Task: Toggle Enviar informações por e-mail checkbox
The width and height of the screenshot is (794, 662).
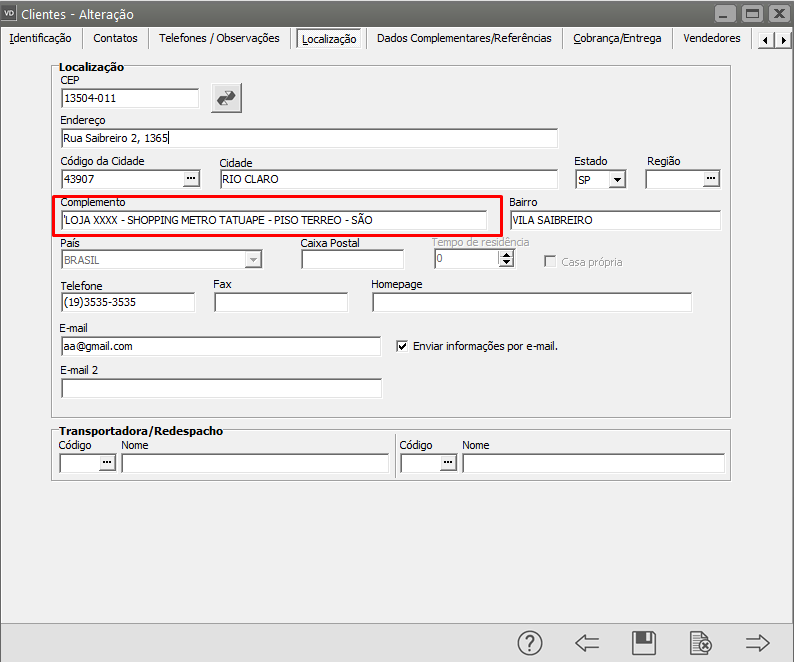Action: [403, 346]
